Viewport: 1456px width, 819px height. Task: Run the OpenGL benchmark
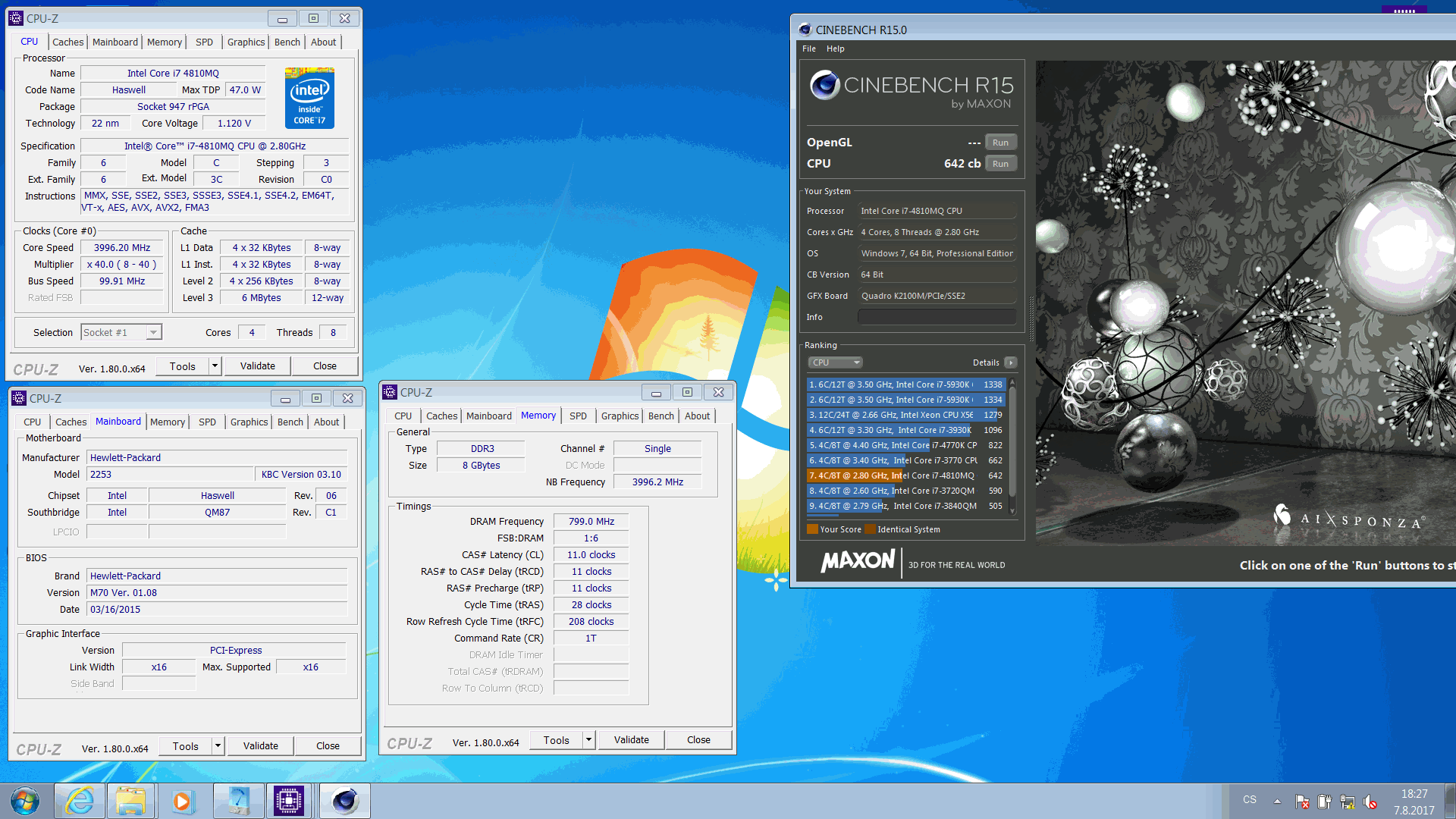[x=1000, y=143]
